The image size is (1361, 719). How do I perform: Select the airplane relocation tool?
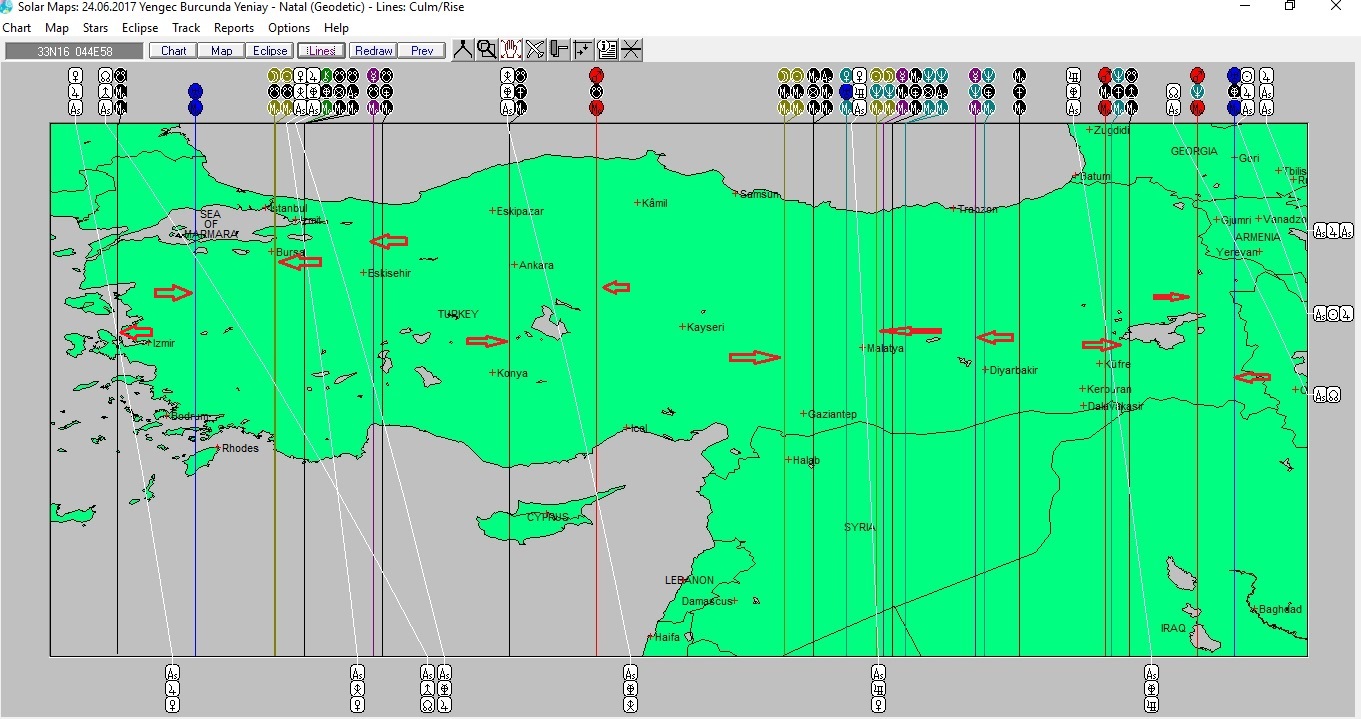(535, 48)
